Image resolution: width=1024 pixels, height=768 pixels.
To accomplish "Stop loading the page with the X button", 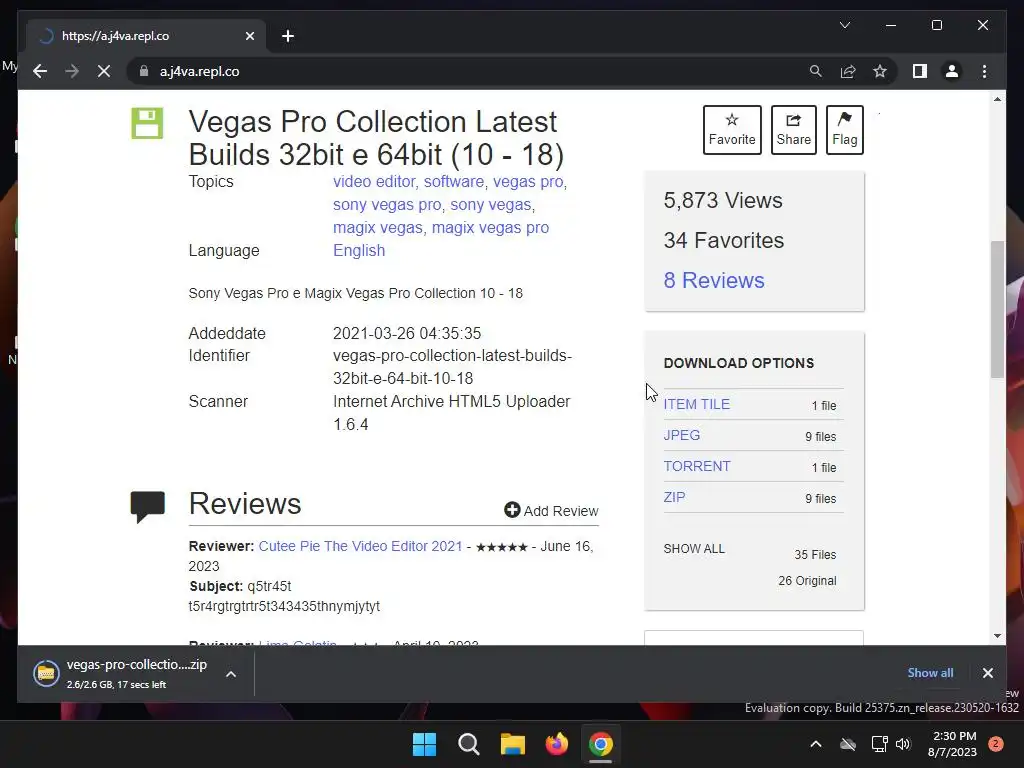I will [x=104, y=71].
